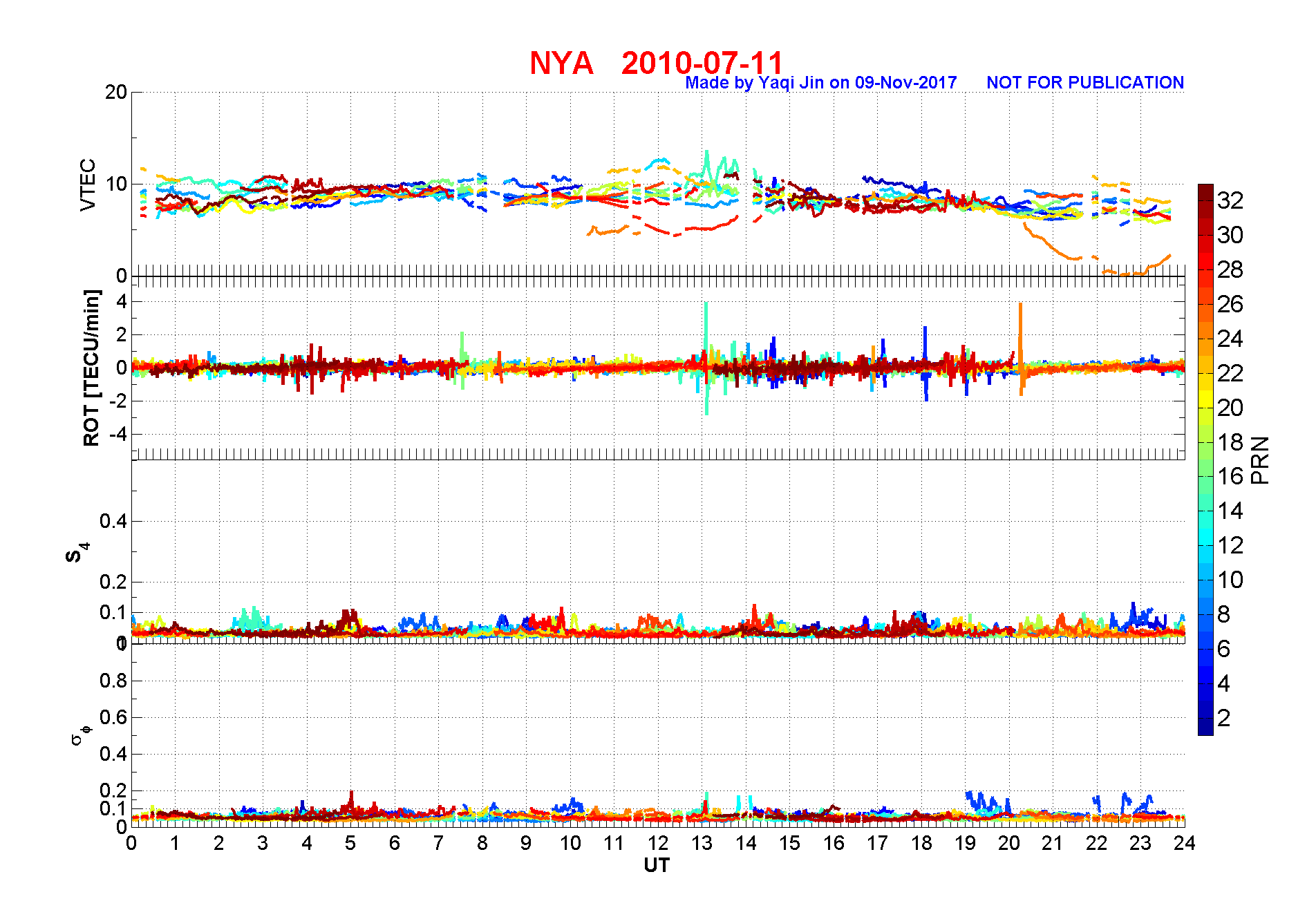Click the blue sigma-phi peaks near 19 UT

(x=987, y=803)
